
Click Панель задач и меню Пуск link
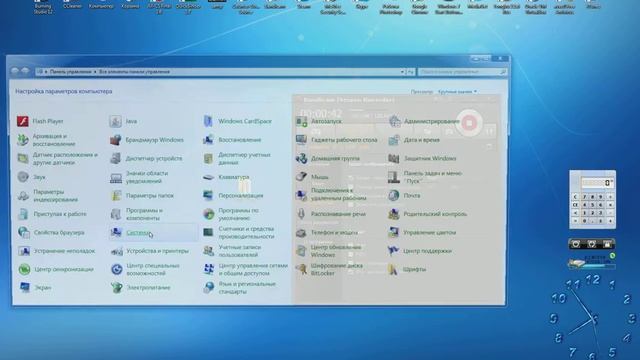click(432, 177)
